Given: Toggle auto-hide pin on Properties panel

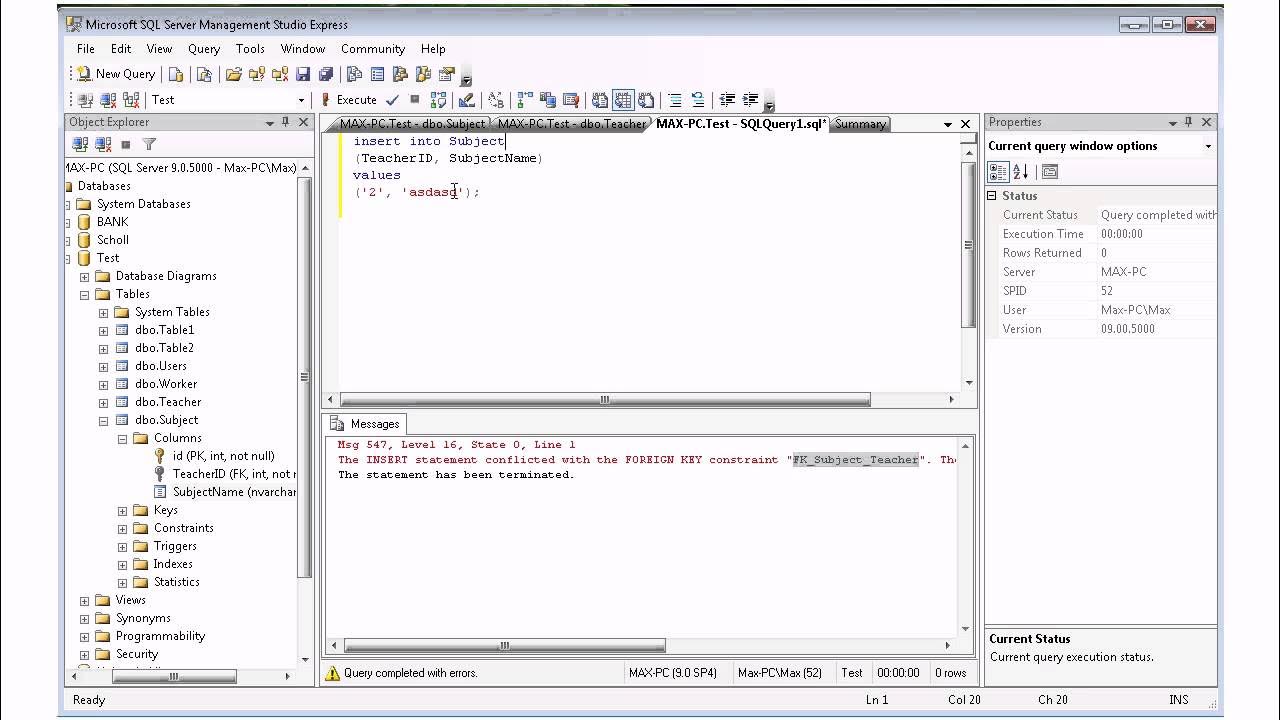Looking at the screenshot, I should tap(1189, 122).
